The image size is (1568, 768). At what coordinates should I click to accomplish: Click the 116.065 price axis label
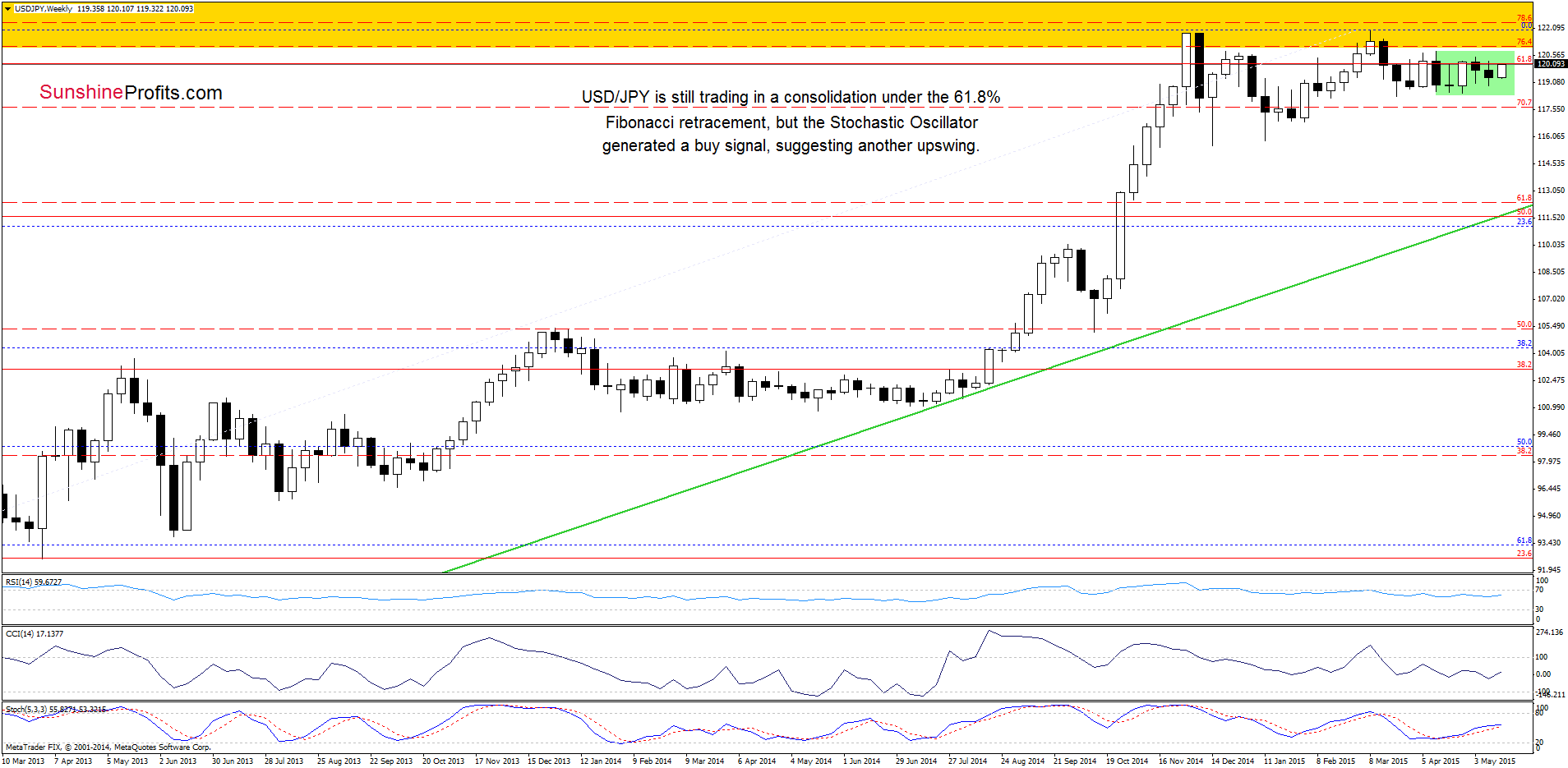(x=1551, y=136)
